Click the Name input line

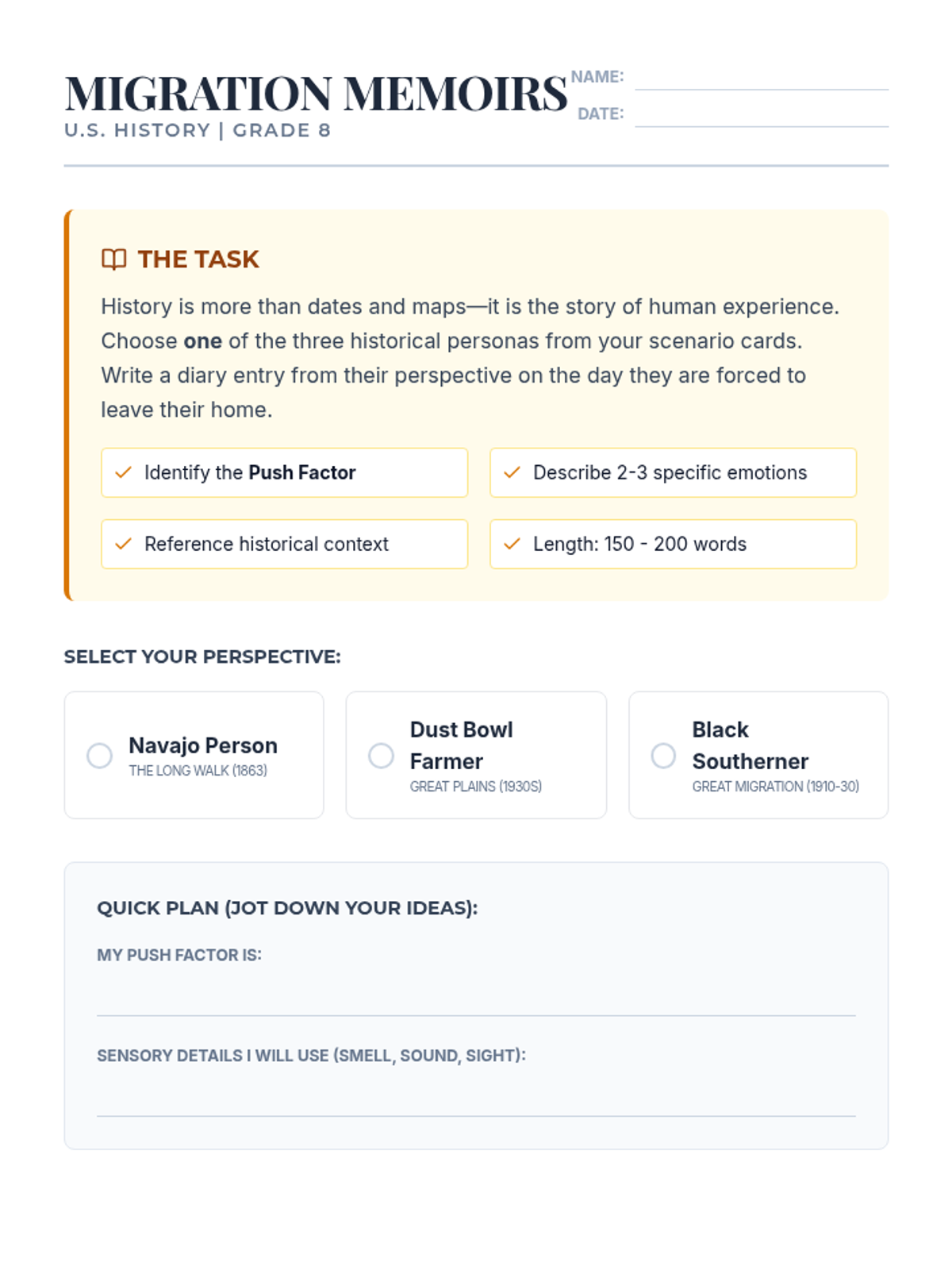point(762,79)
